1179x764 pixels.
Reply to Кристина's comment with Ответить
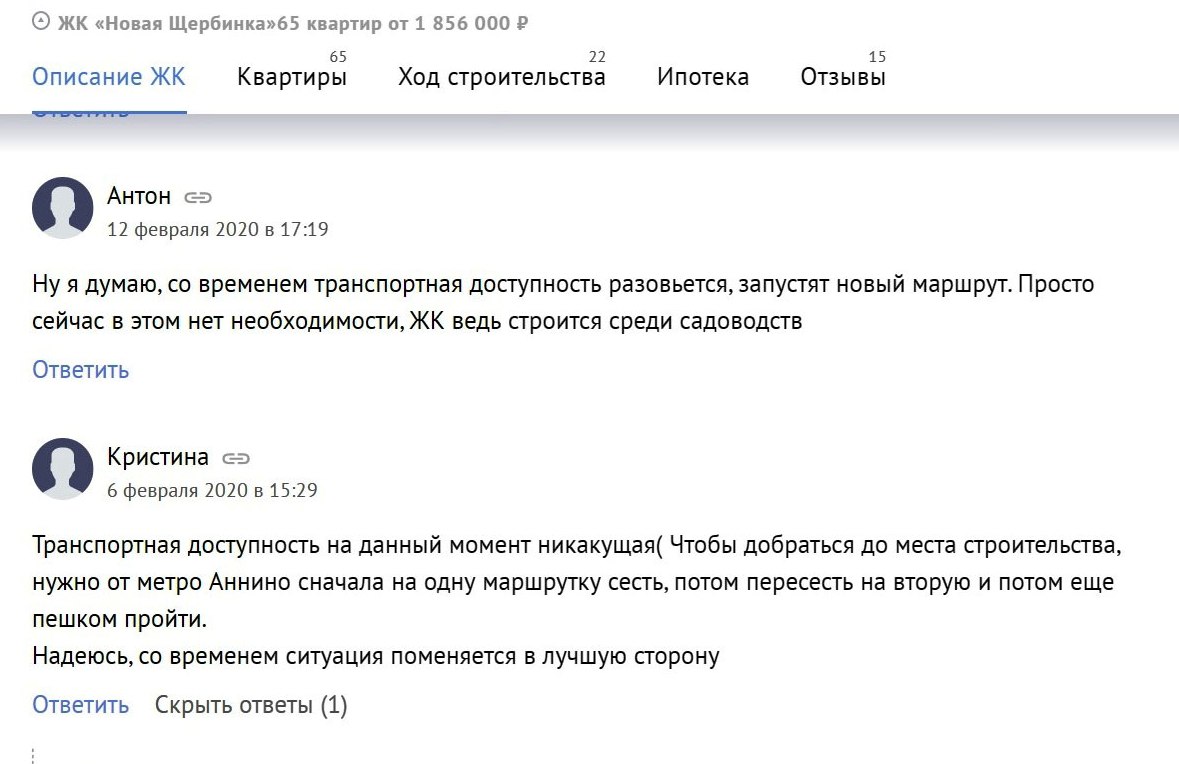tap(80, 705)
